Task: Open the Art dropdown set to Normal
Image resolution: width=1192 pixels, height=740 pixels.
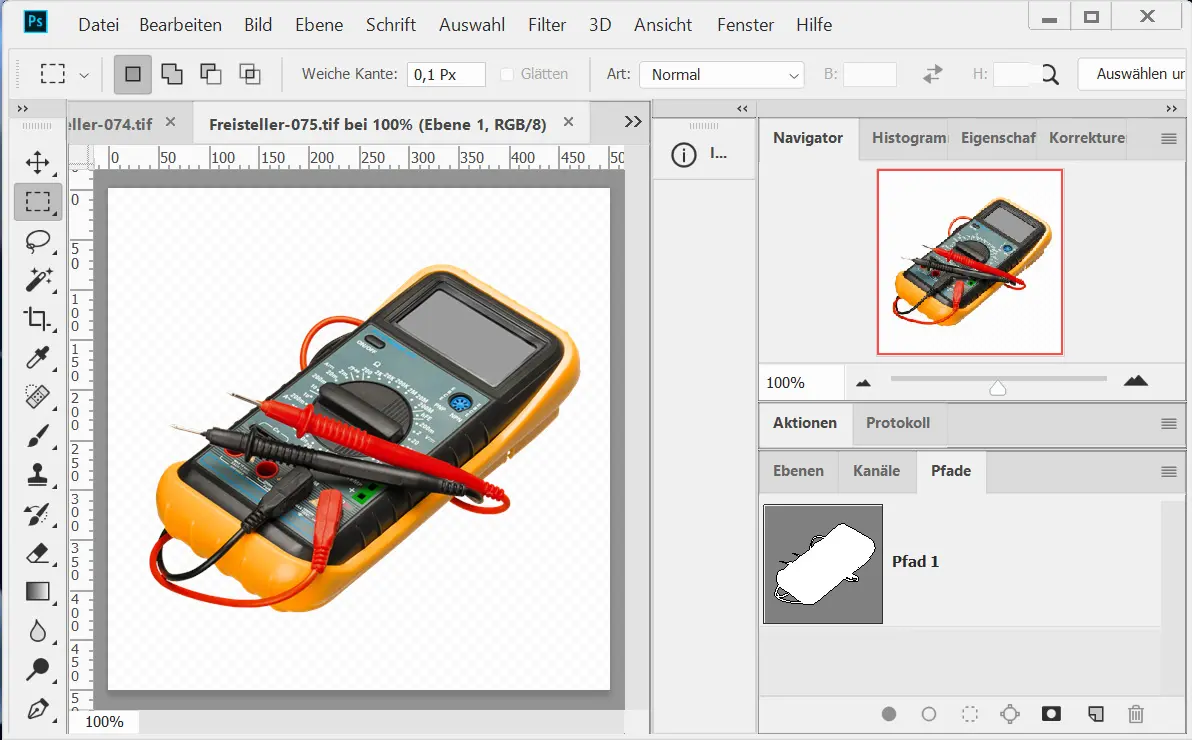Action: [722, 75]
